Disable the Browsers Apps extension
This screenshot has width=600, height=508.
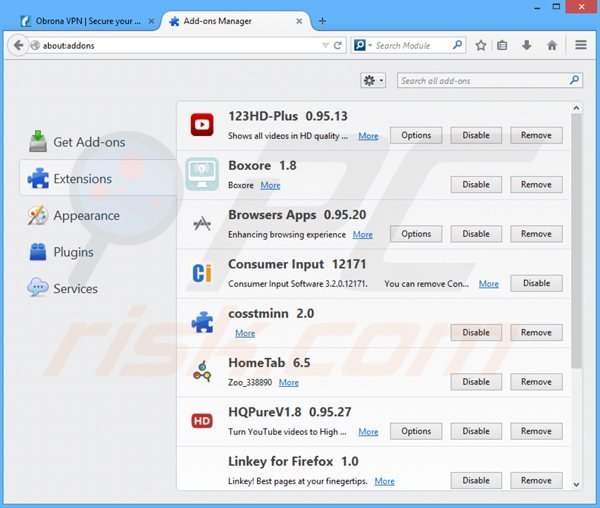click(476, 234)
